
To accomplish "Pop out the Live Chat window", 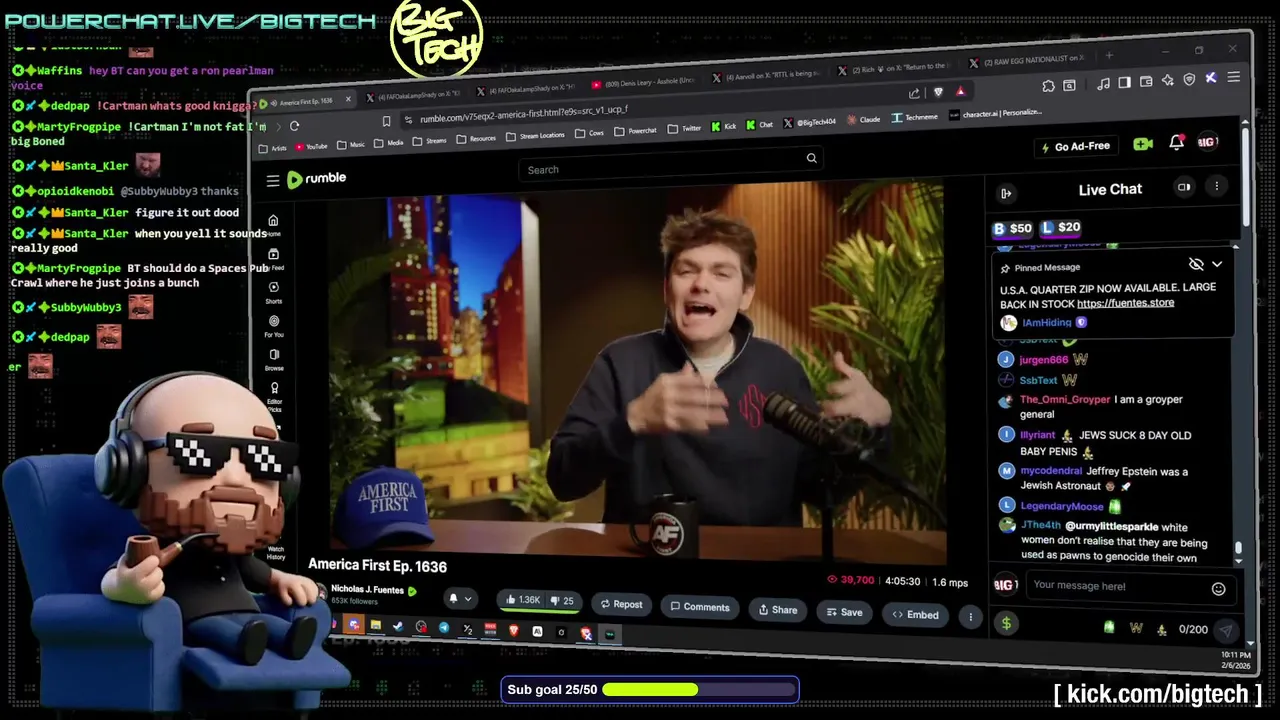I will [x=1184, y=187].
